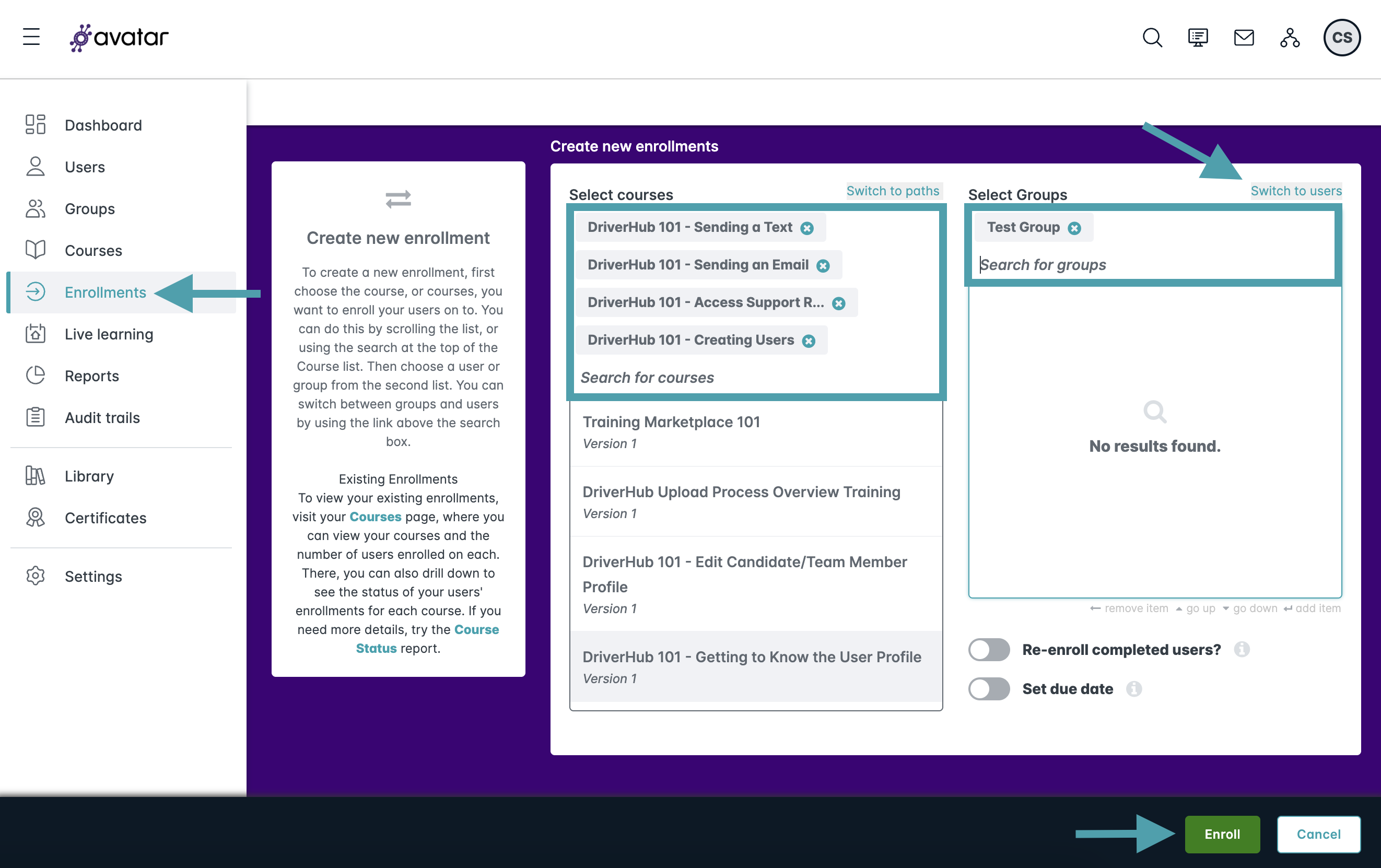This screenshot has width=1381, height=868.
Task: Open the presentation board icon in header
Action: pos(1198,38)
